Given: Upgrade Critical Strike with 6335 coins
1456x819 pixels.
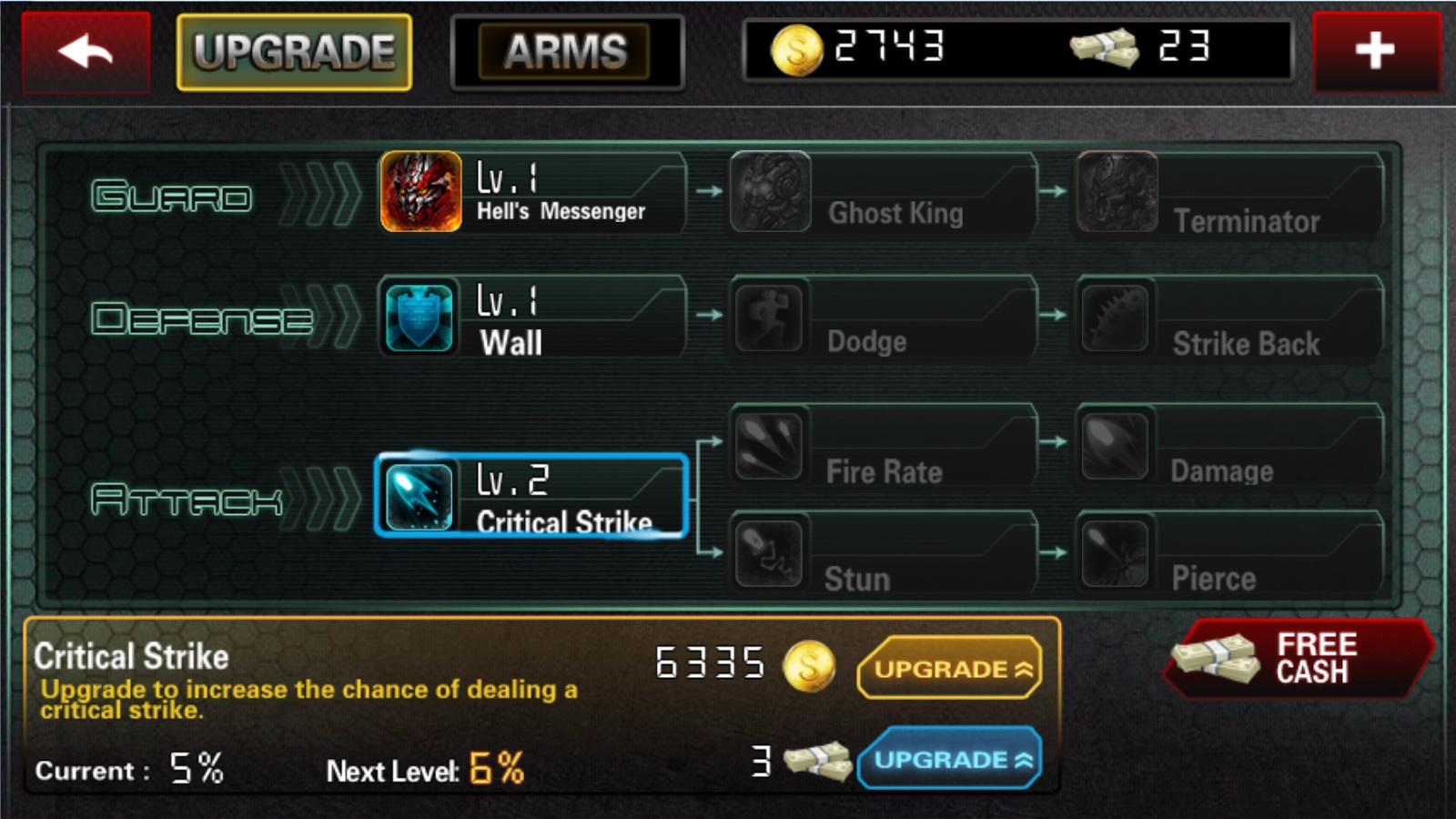Looking at the screenshot, I should click(949, 668).
